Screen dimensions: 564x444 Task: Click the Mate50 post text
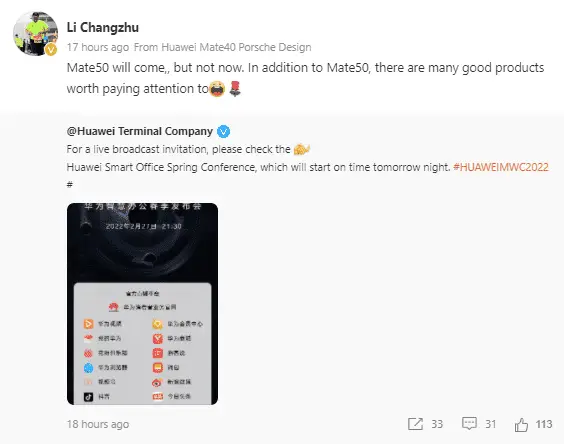click(305, 78)
